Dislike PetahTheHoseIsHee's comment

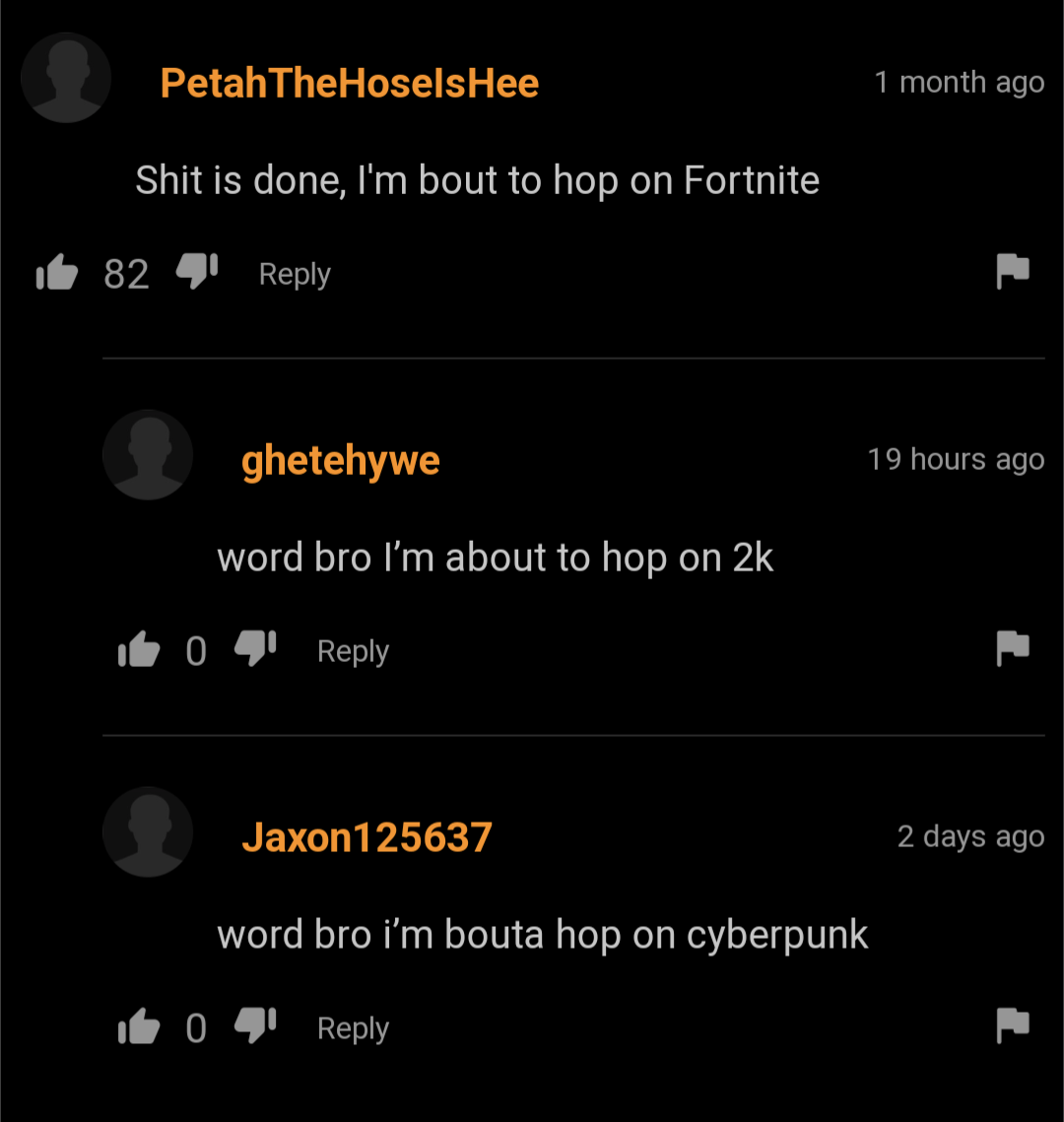coord(197,271)
